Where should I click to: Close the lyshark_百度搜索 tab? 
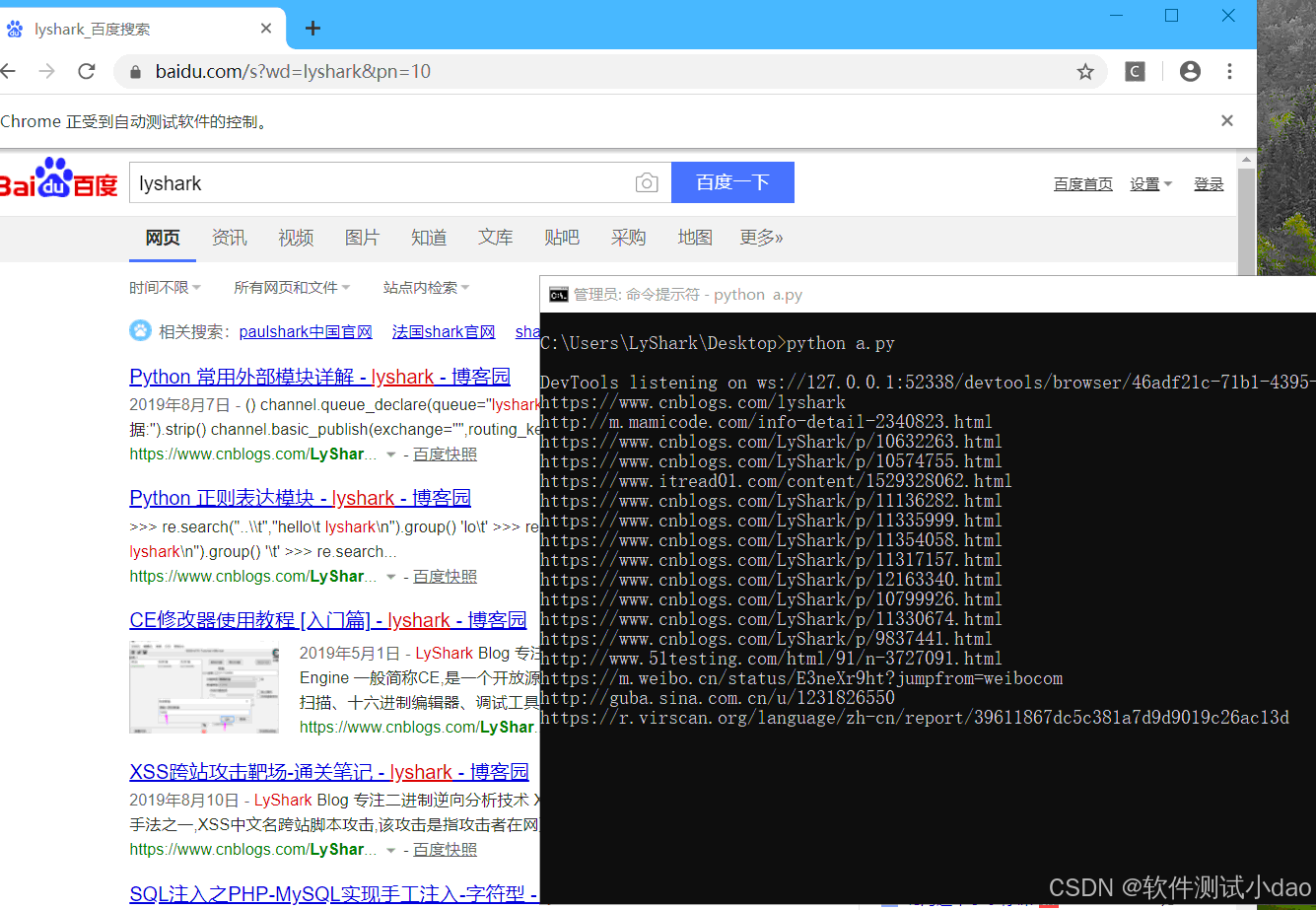click(266, 29)
